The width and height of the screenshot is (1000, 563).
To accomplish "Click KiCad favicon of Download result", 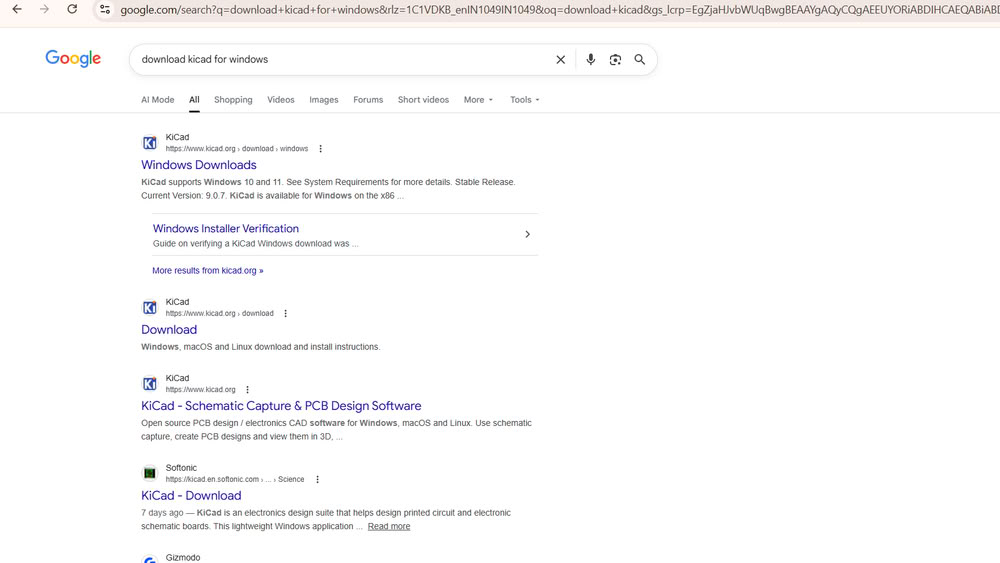I will pos(149,307).
